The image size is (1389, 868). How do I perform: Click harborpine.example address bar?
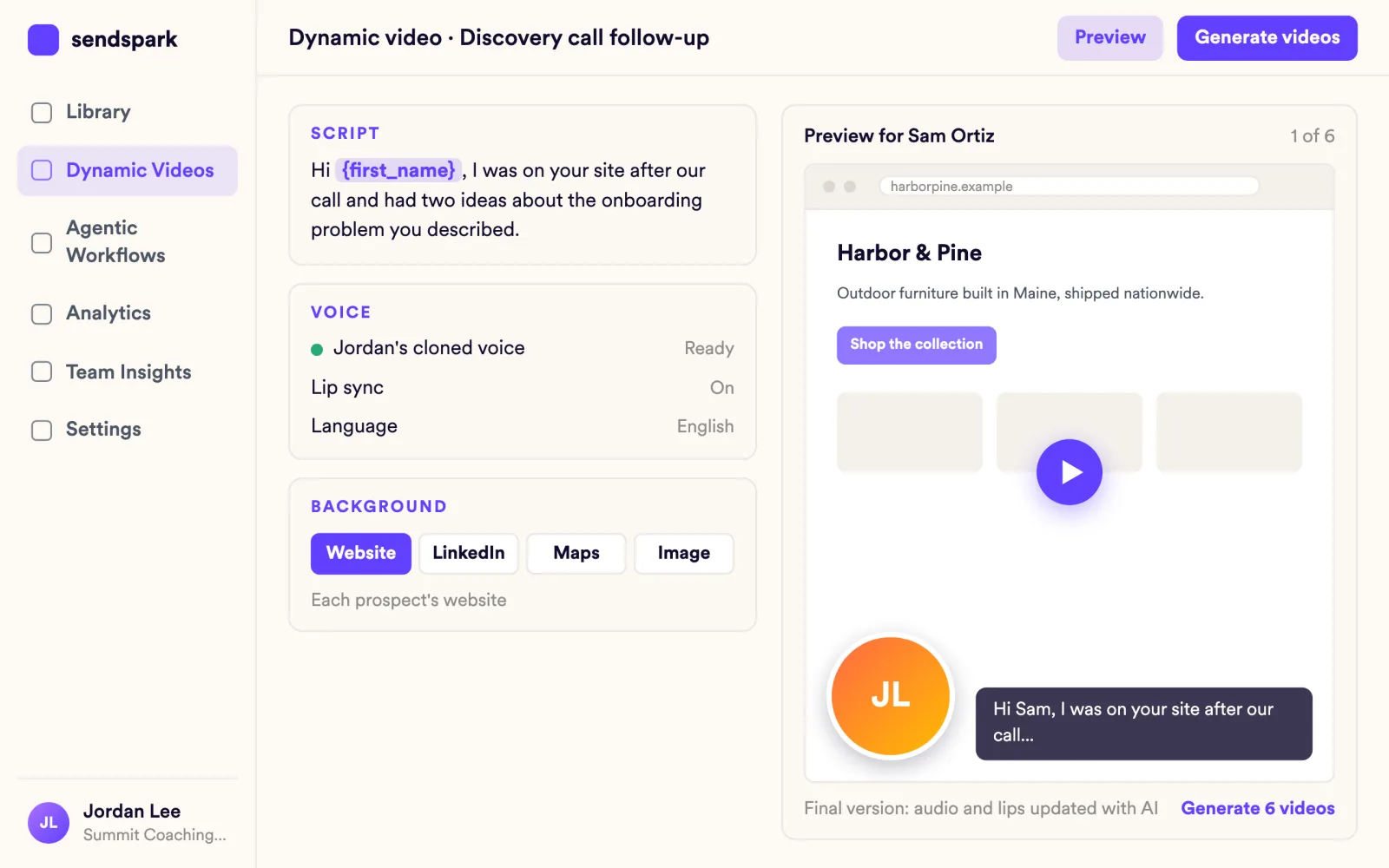(1070, 187)
